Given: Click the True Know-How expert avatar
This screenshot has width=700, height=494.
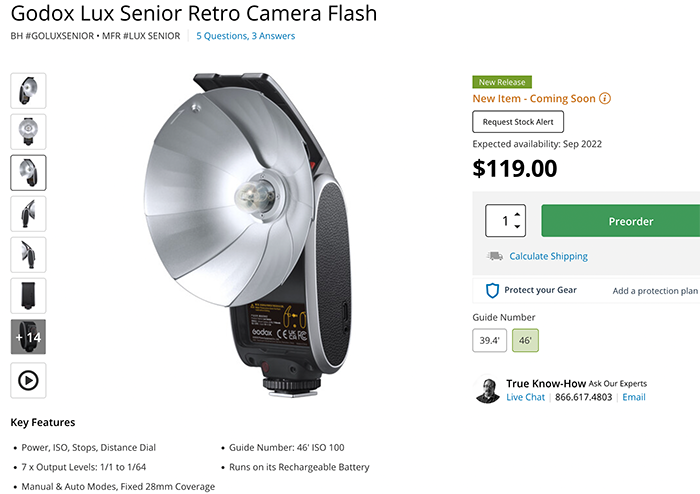Looking at the screenshot, I should click(487, 390).
